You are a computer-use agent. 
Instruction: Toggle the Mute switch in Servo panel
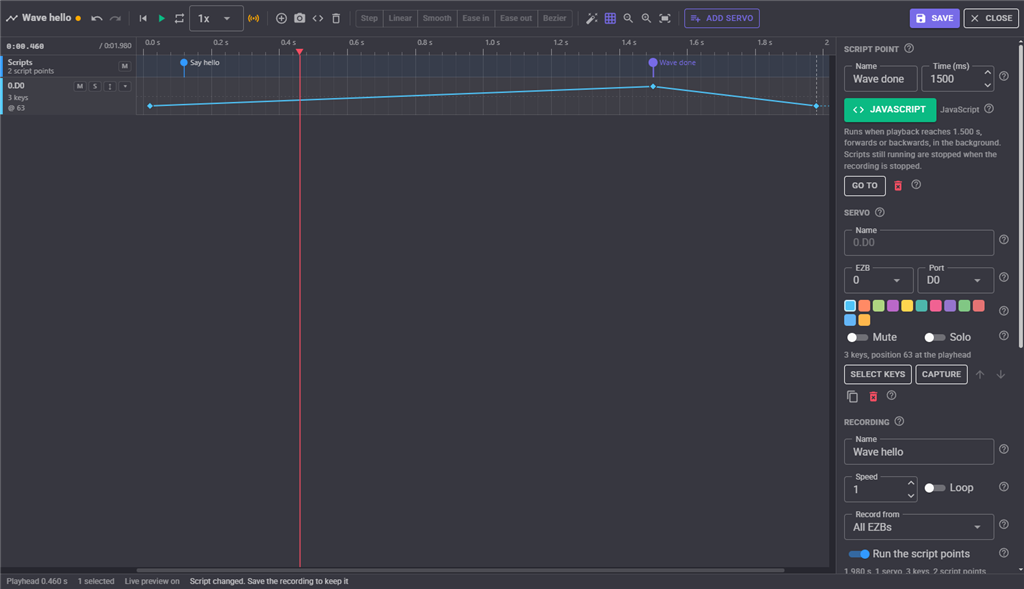click(x=857, y=338)
